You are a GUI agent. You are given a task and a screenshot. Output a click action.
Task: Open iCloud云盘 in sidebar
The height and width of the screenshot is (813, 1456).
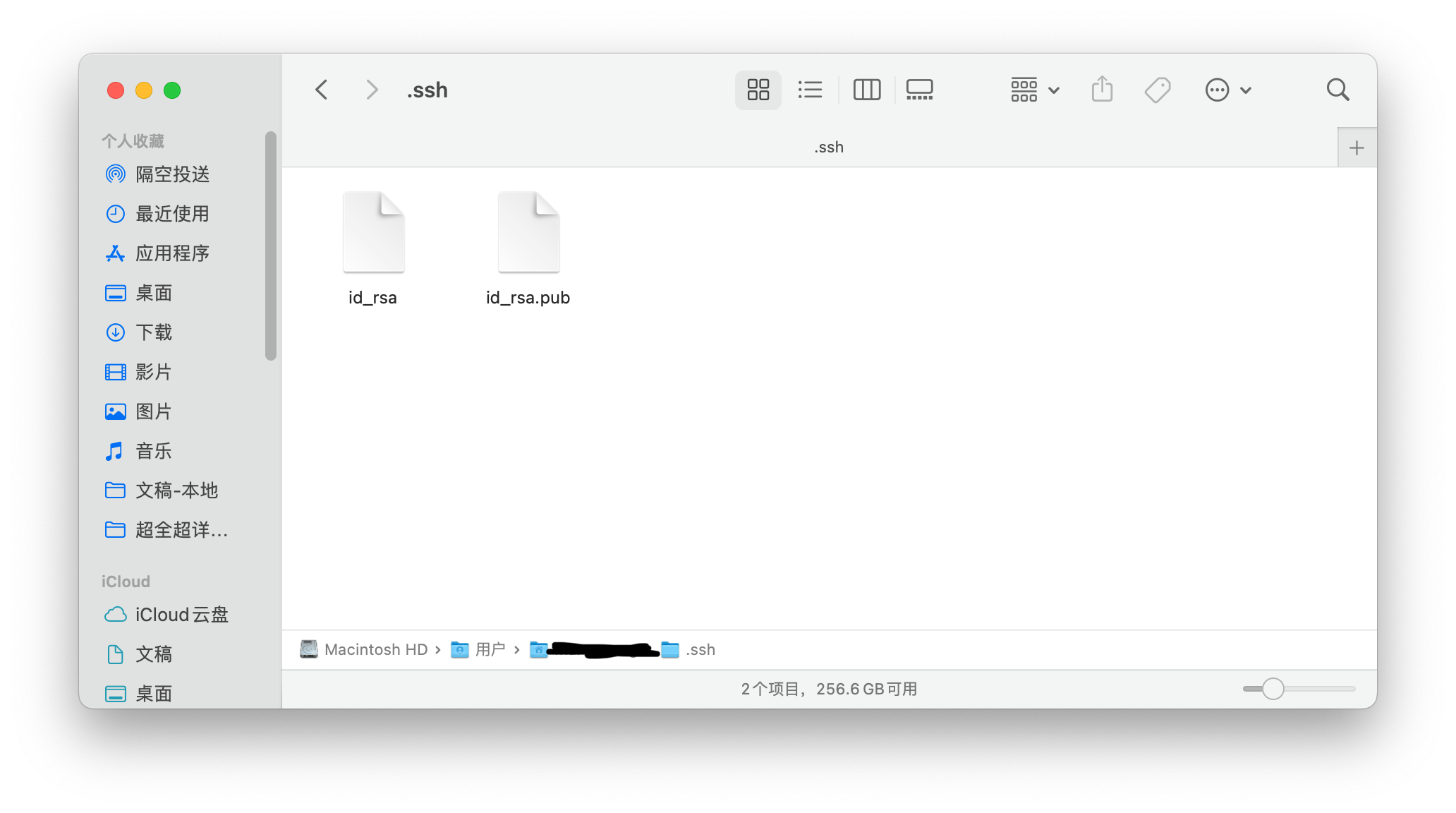[x=181, y=615]
